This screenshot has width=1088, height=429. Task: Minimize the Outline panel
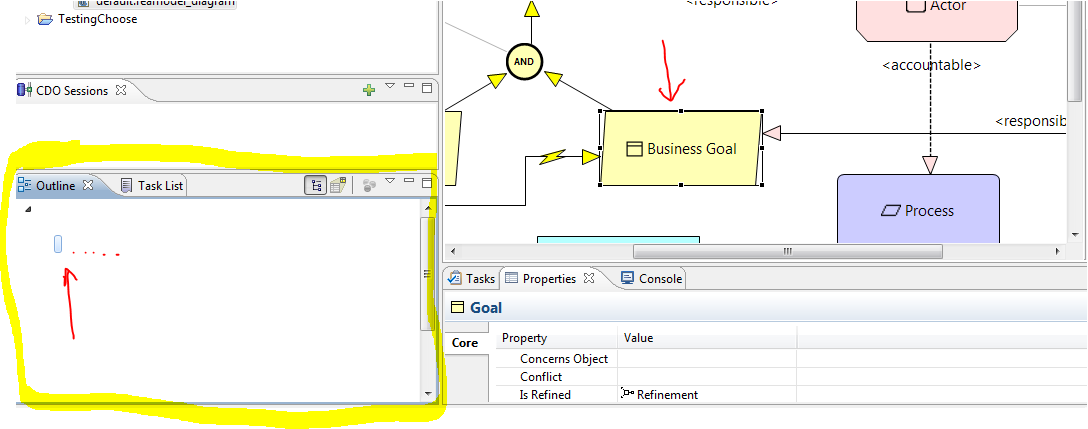pyautogui.click(x=409, y=180)
